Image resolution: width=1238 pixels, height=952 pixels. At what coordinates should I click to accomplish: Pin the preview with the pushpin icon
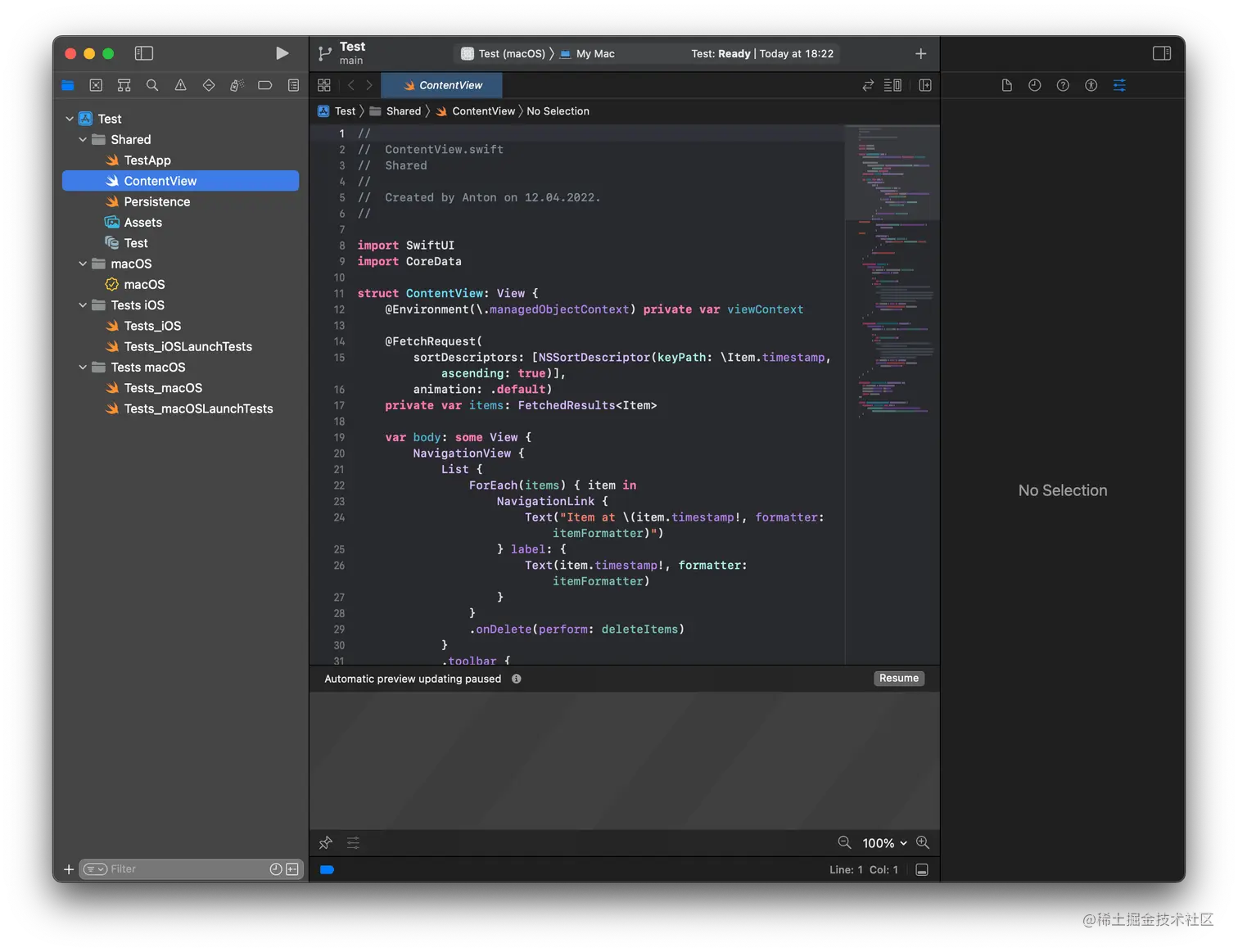pyautogui.click(x=325, y=842)
